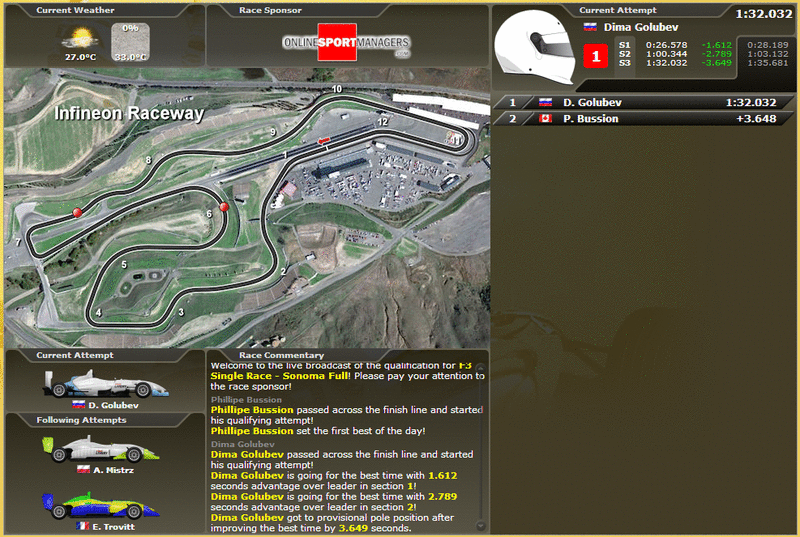This screenshot has height=537, width=800.
Task: Click the Phillipe Bussion commentary heading
Action: pos(246,400)
